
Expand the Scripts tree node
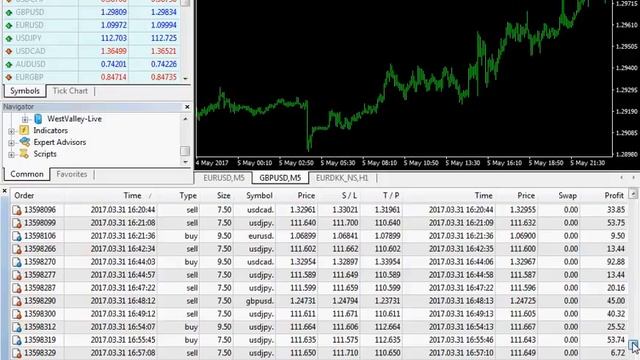(11, 155)
